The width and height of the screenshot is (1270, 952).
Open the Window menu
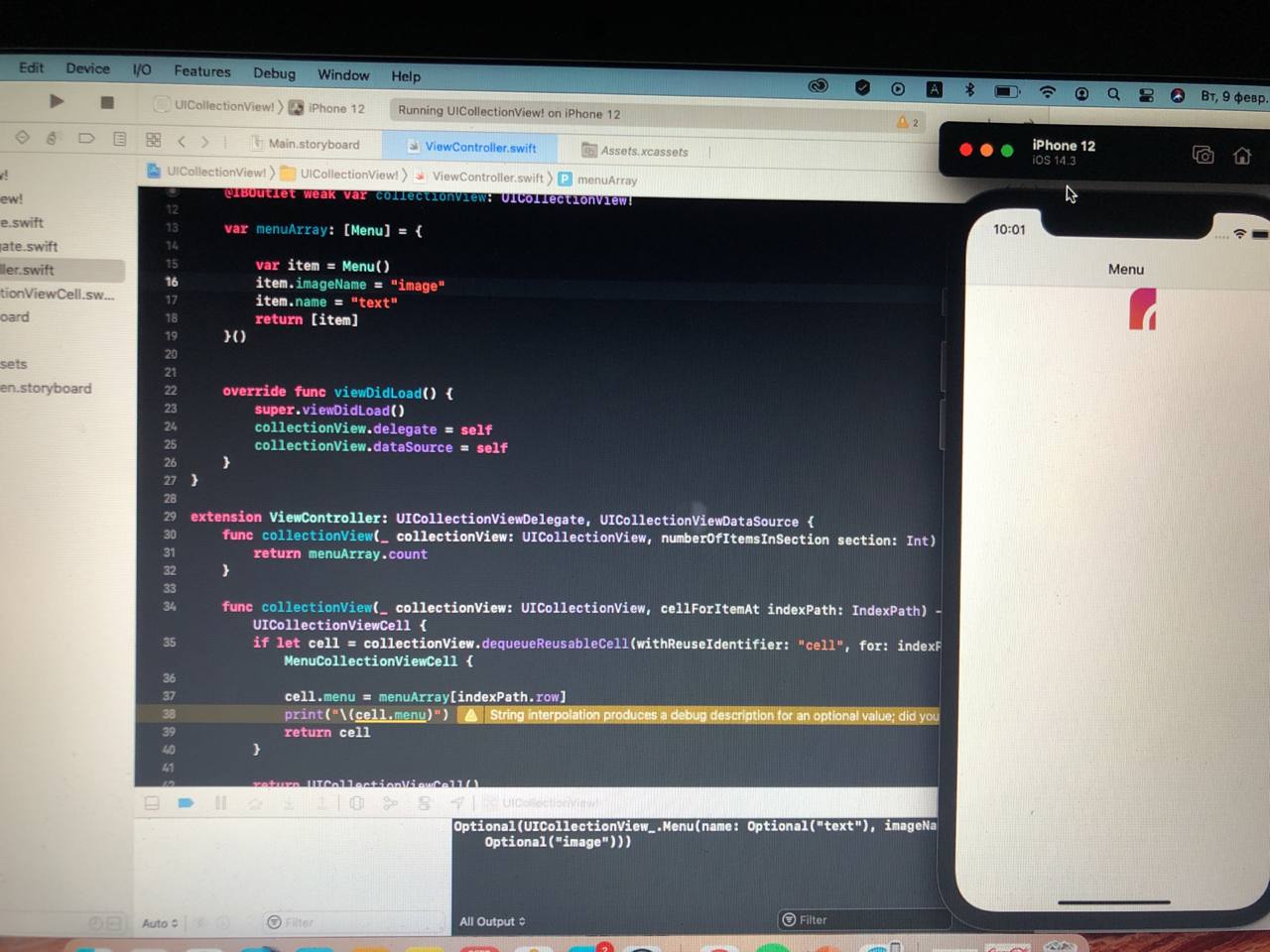(x=343, y=75)
